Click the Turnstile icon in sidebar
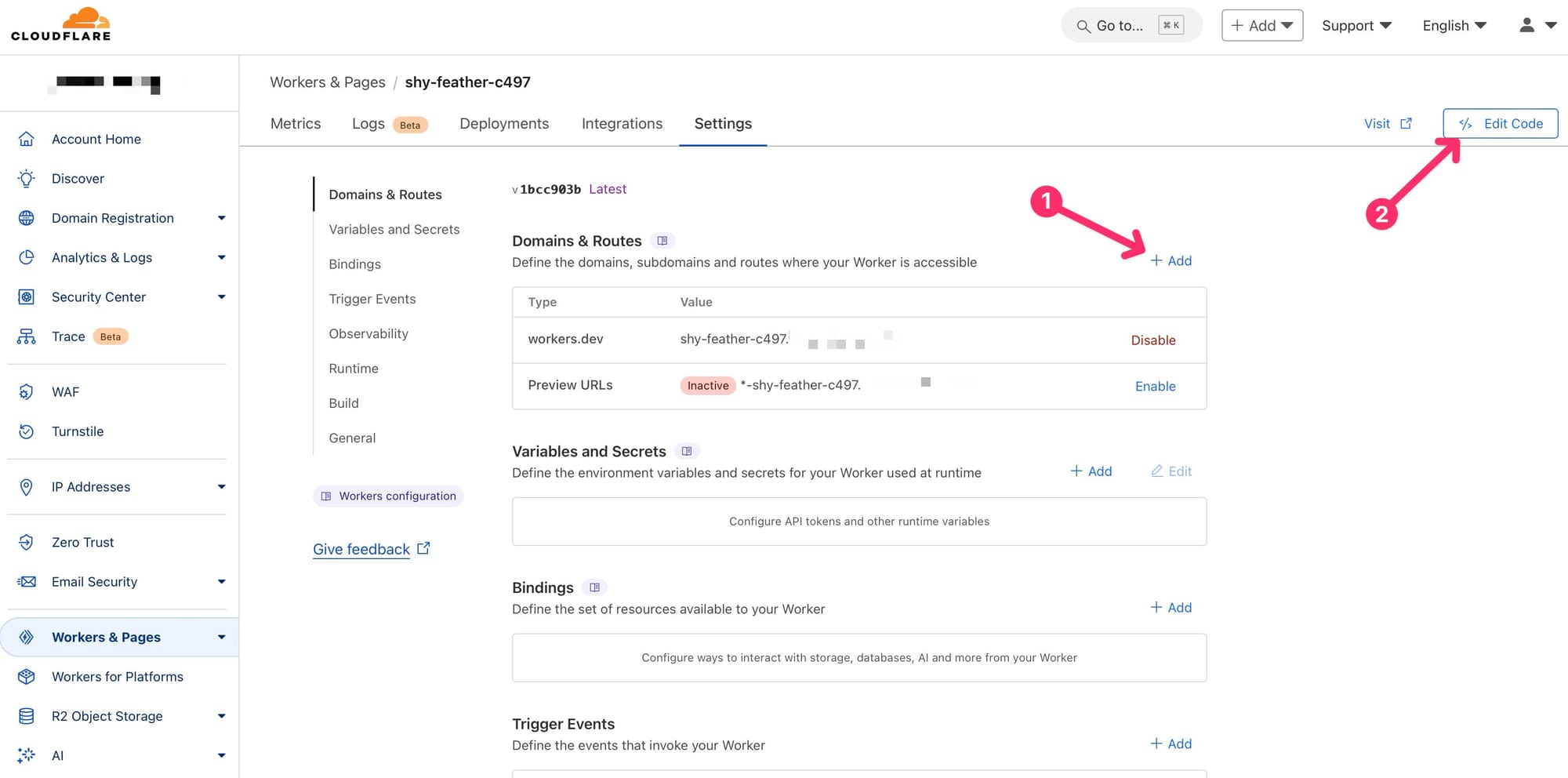 27,431
